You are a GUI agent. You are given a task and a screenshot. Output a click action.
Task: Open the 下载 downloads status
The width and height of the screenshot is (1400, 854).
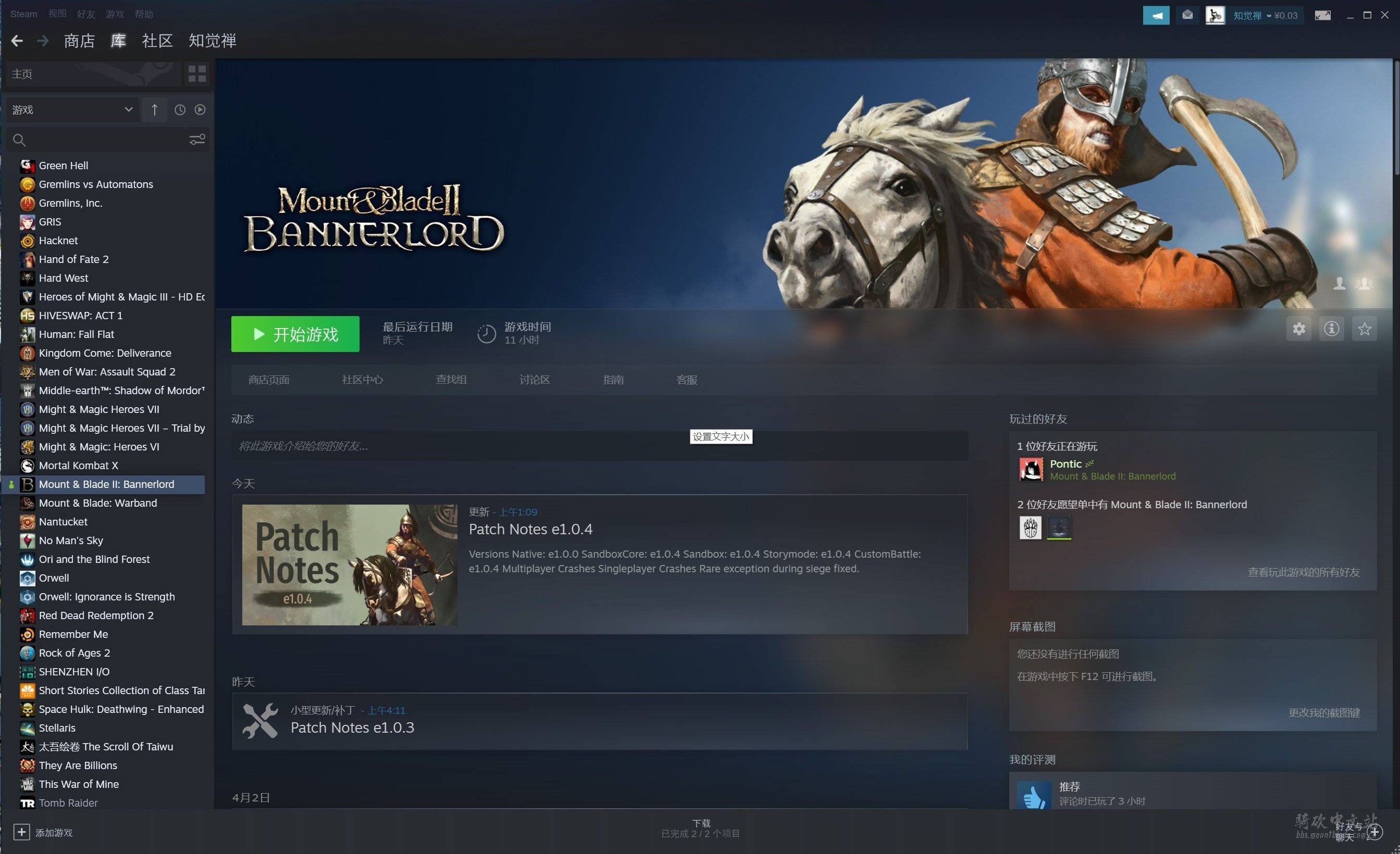coord(701,828)
